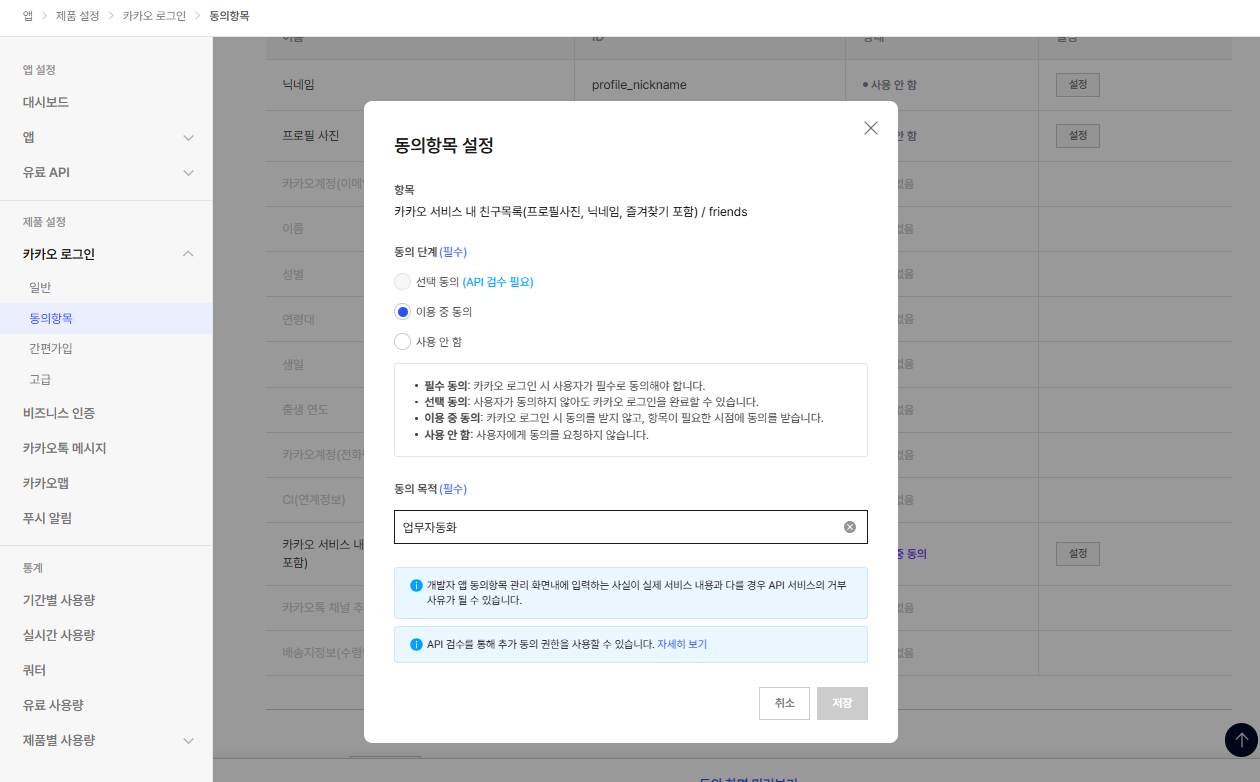1260x782 pixels.
Task: Click 앱 in the breadcrumb
Action: (28, 16)
